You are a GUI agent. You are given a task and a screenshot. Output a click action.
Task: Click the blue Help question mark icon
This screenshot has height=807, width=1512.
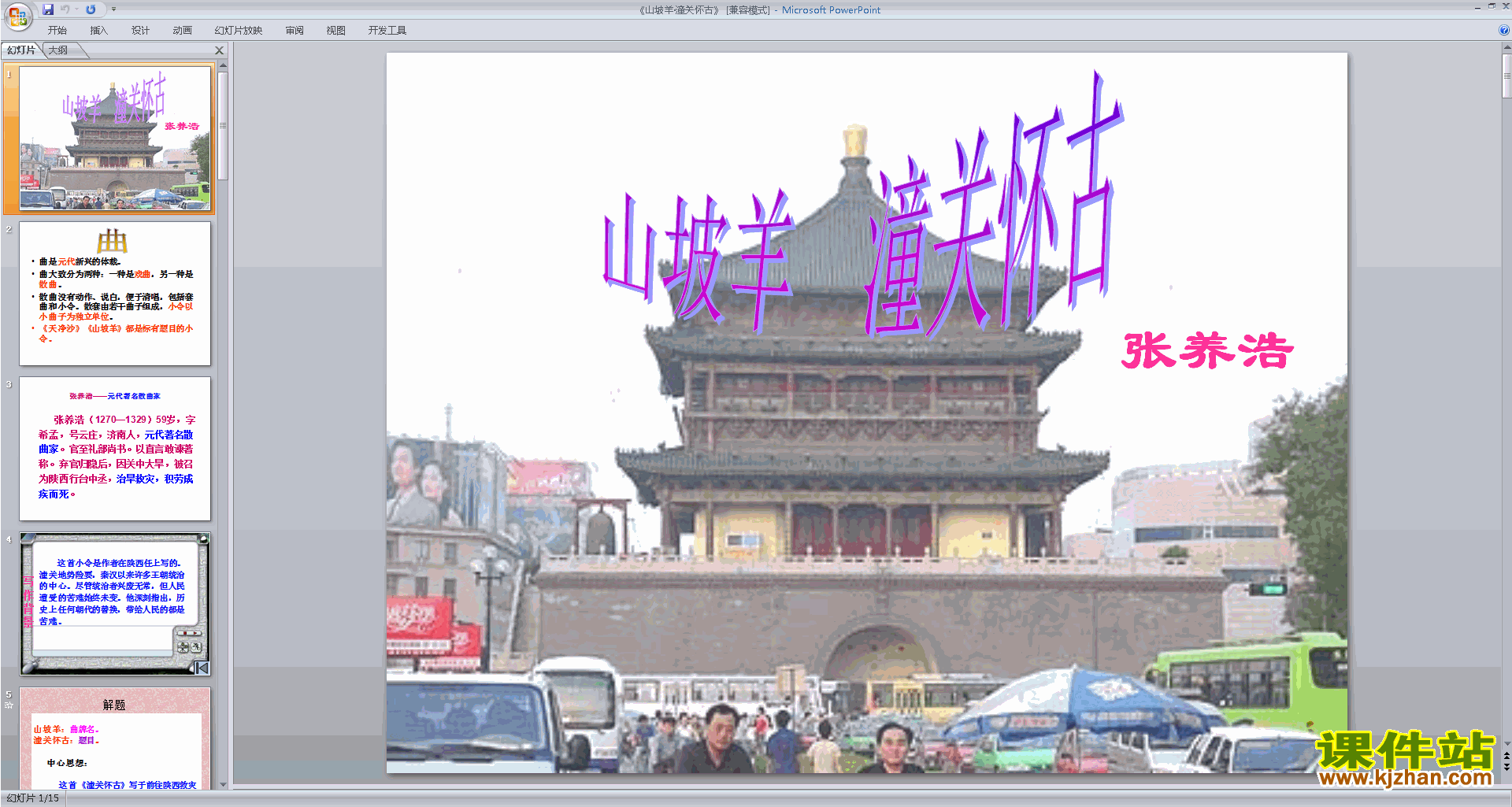1504,30
